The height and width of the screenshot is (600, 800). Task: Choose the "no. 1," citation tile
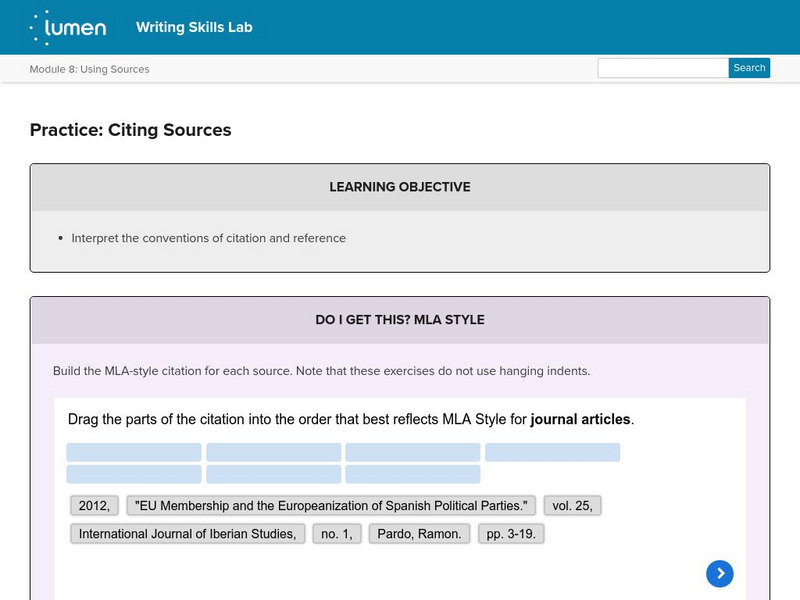(336, 534)
